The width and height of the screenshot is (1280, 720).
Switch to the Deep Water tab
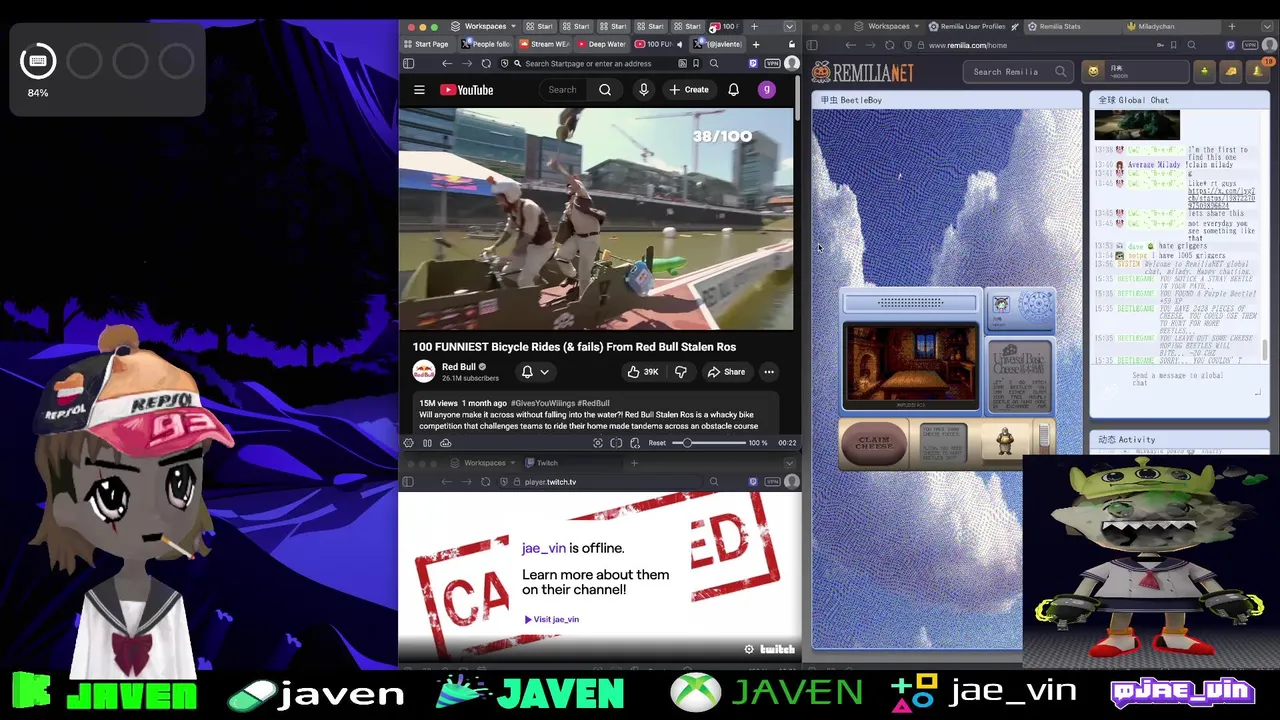tap(603, 44)
